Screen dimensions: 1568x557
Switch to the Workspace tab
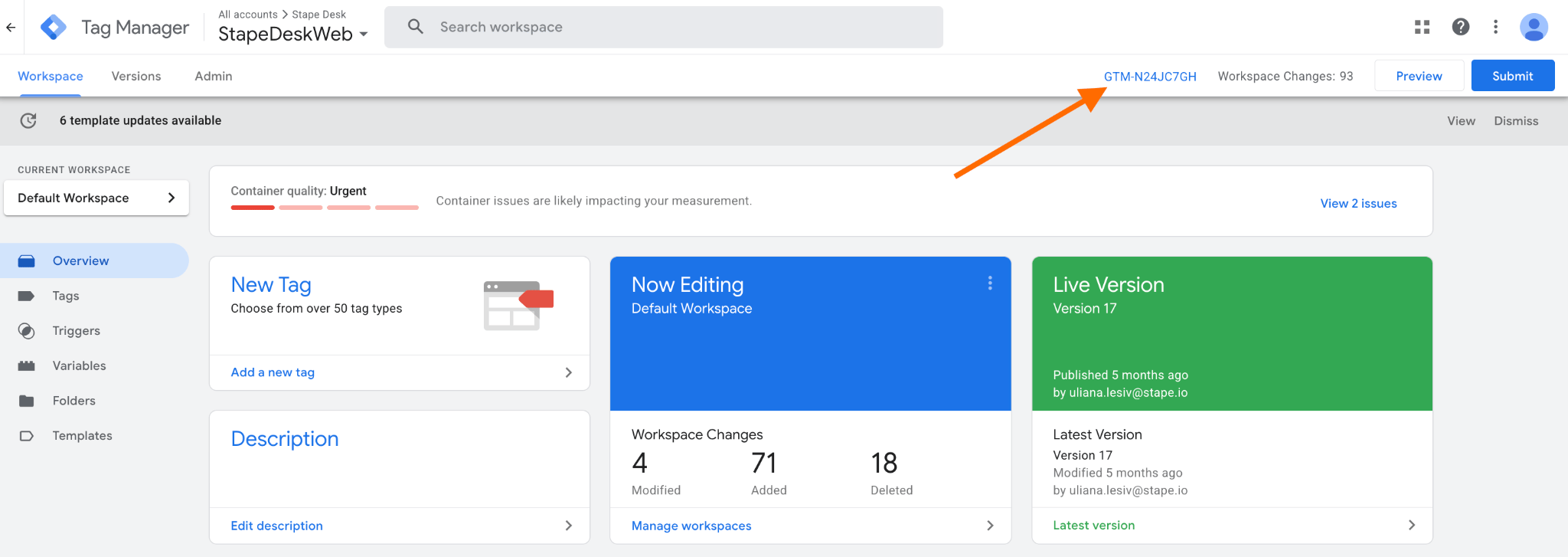tap(51, 76)
